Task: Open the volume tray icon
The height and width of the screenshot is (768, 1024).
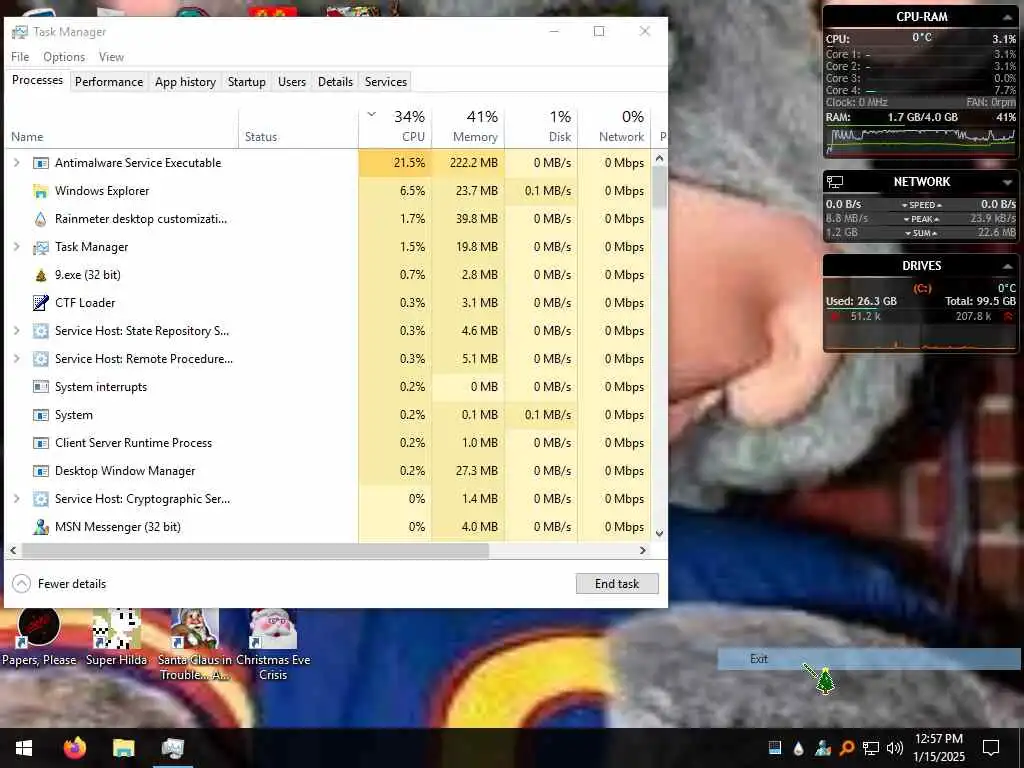Action: (895, 748)
